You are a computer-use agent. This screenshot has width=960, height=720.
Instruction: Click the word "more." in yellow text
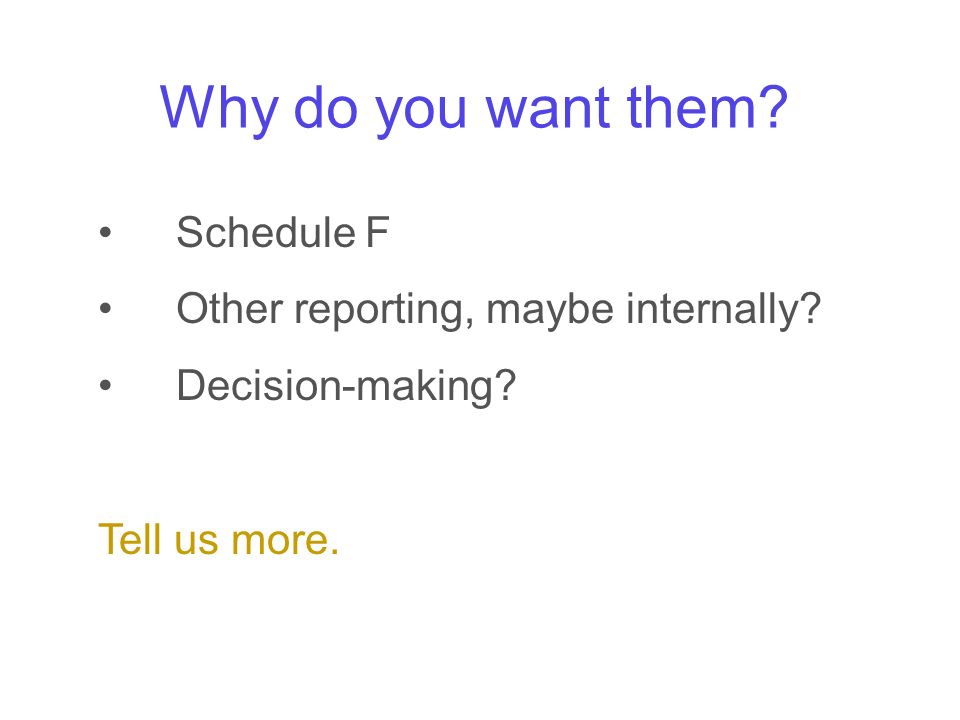point(285,541)
